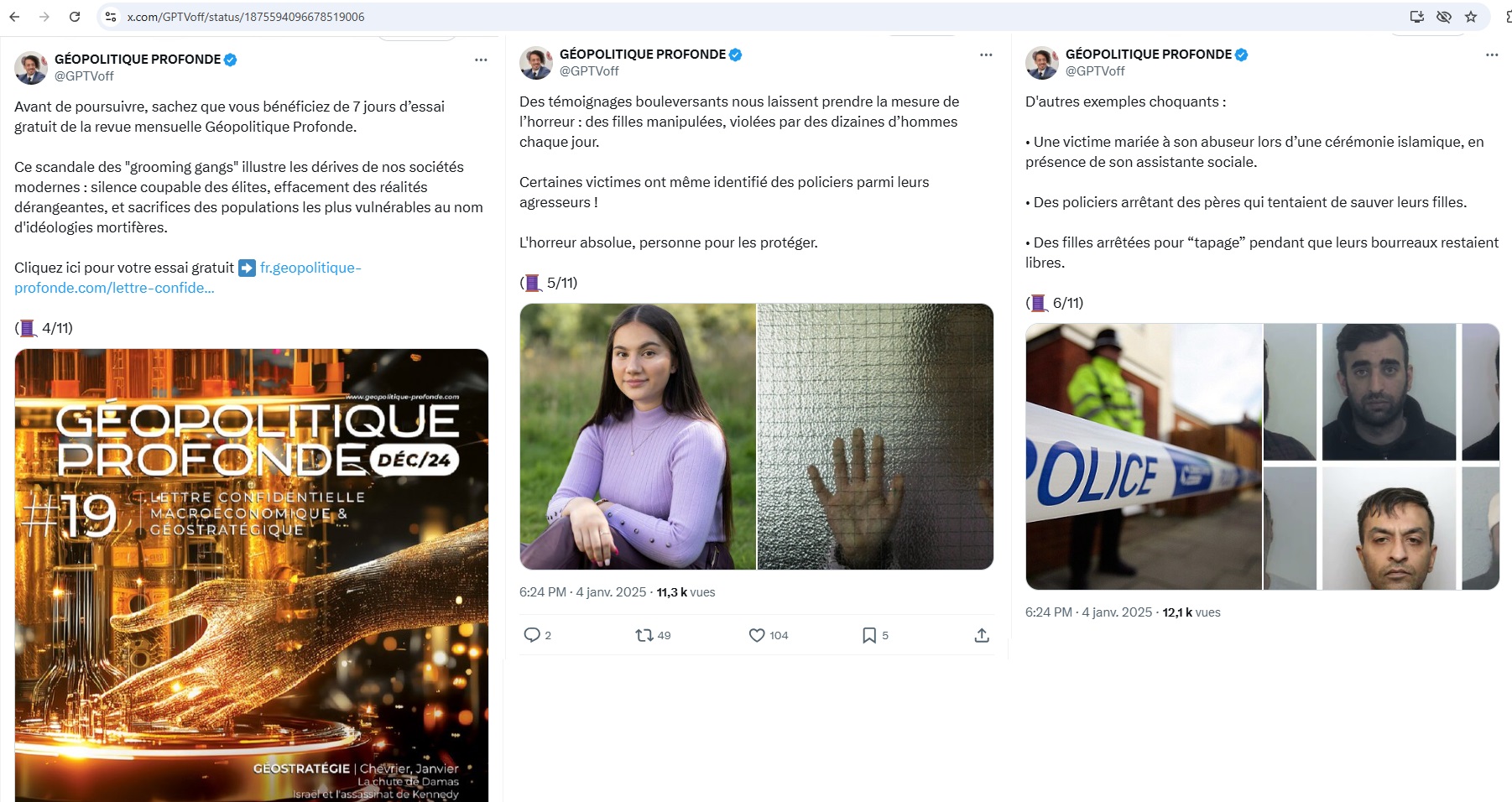Click the site information icon in the address bar
The image size is (1512, 802).
[x=110, y=17]
